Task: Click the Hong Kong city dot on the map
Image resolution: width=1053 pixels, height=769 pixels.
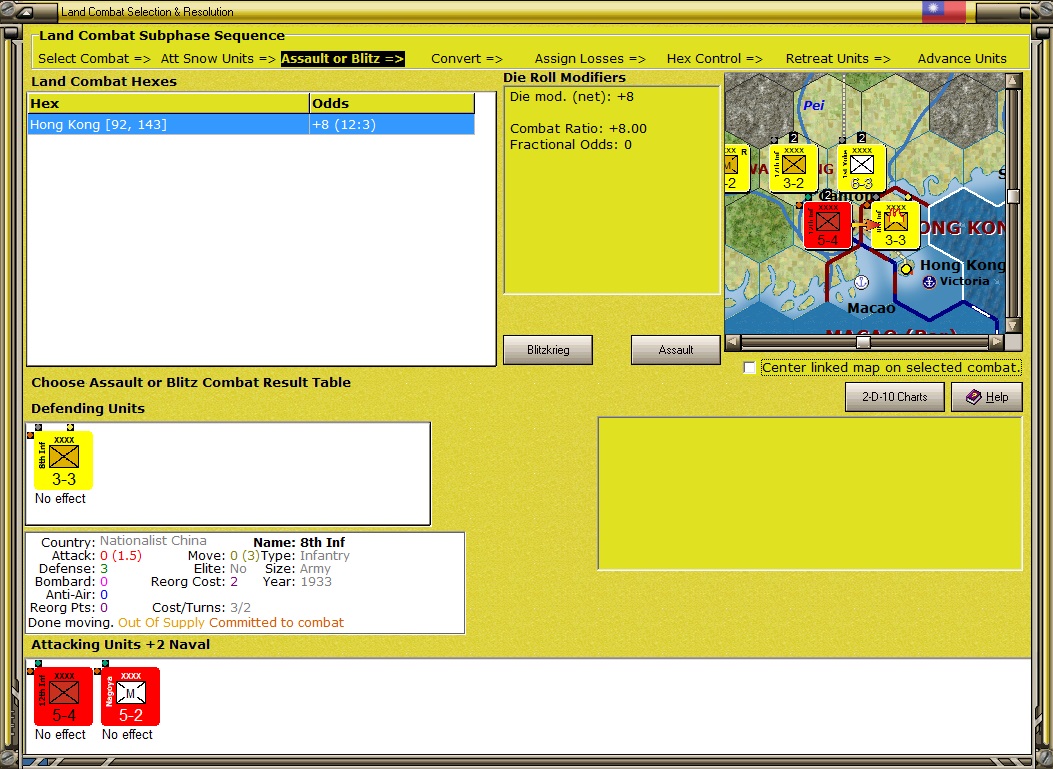Action: (x=907, y=269)
